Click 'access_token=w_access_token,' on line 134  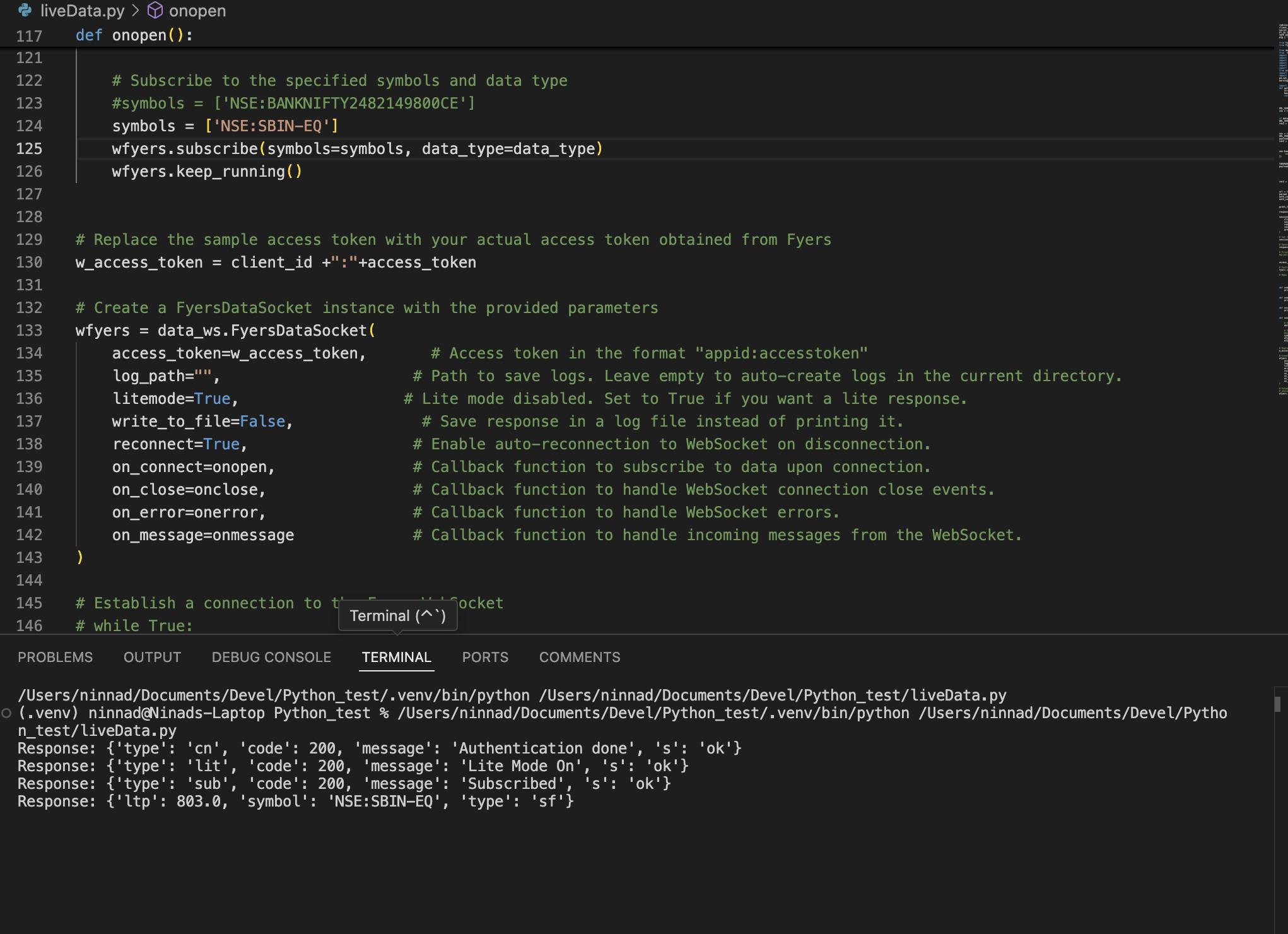tap(239, 353)
